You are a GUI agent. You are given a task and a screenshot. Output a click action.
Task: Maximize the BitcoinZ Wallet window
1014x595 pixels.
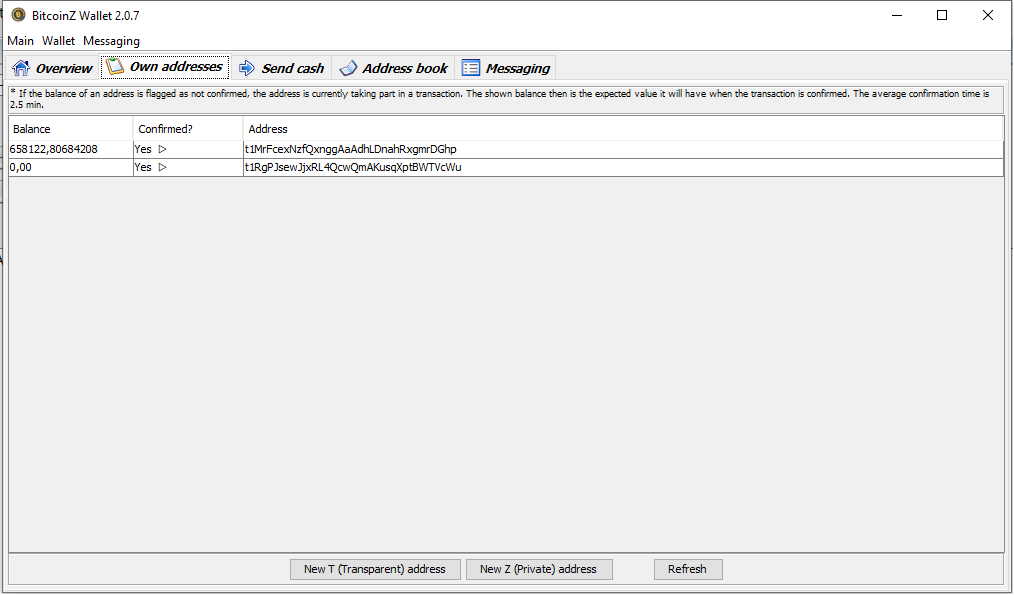click(x=942, y=15)
